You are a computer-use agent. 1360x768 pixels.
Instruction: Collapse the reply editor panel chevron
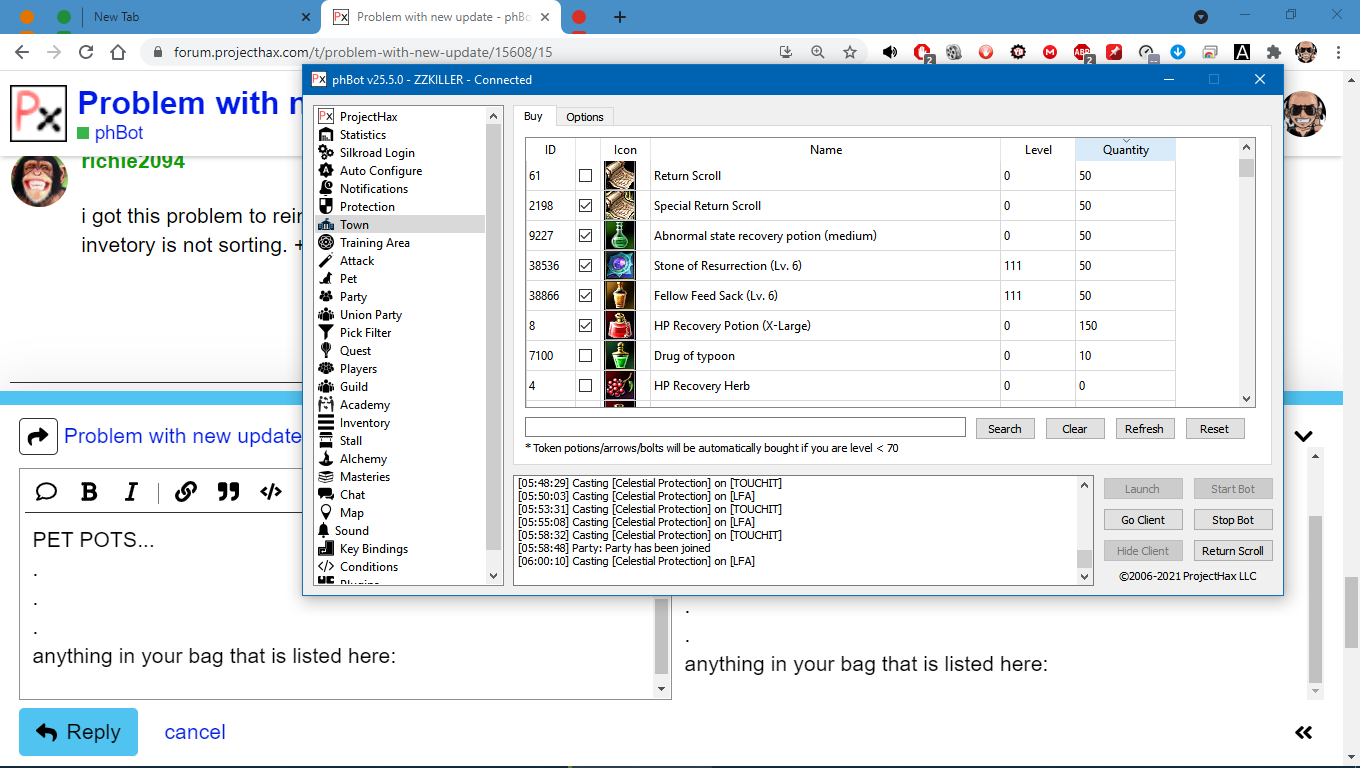1303,436
